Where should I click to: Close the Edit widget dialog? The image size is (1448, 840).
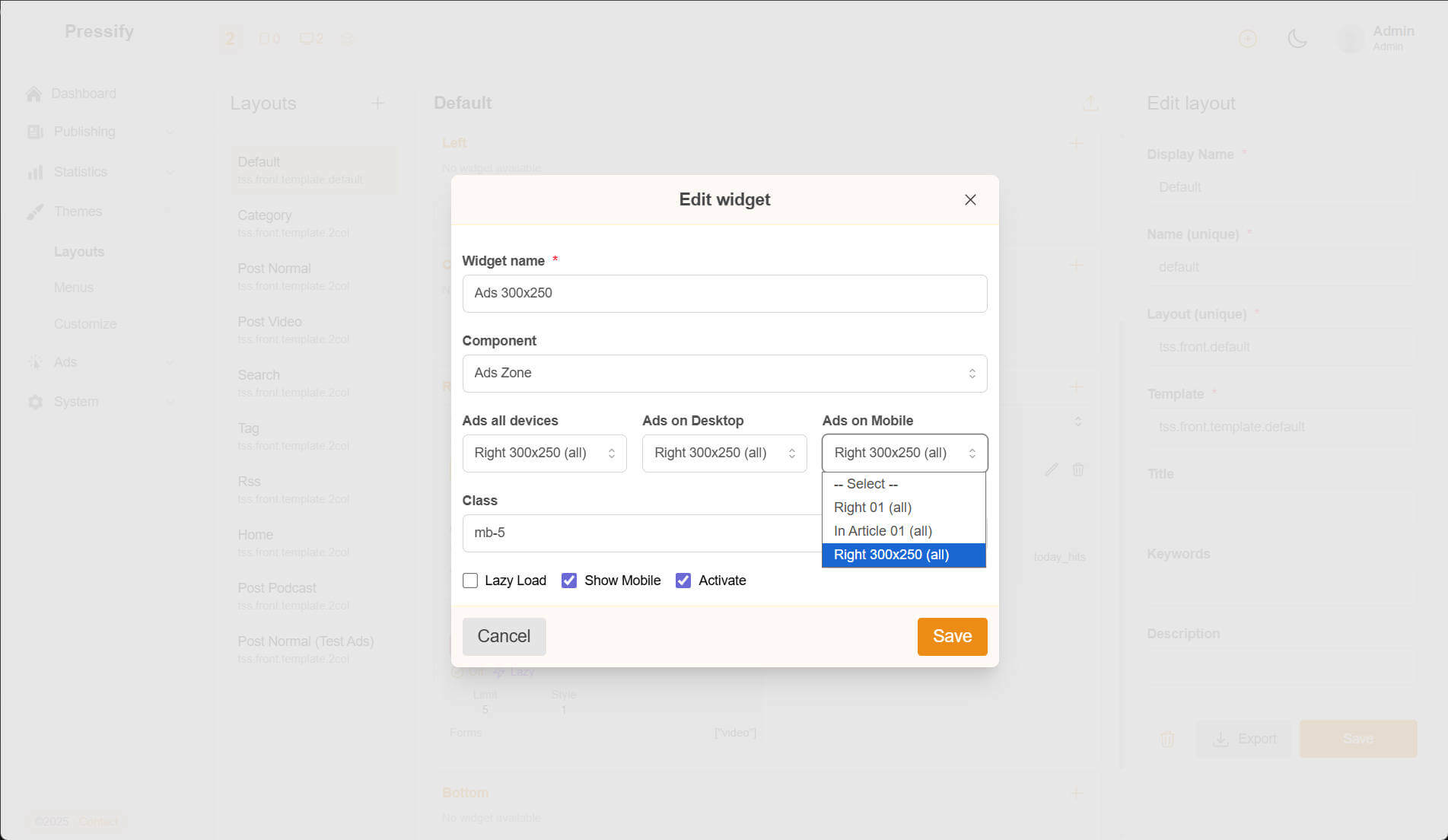[x=969, y=199]
